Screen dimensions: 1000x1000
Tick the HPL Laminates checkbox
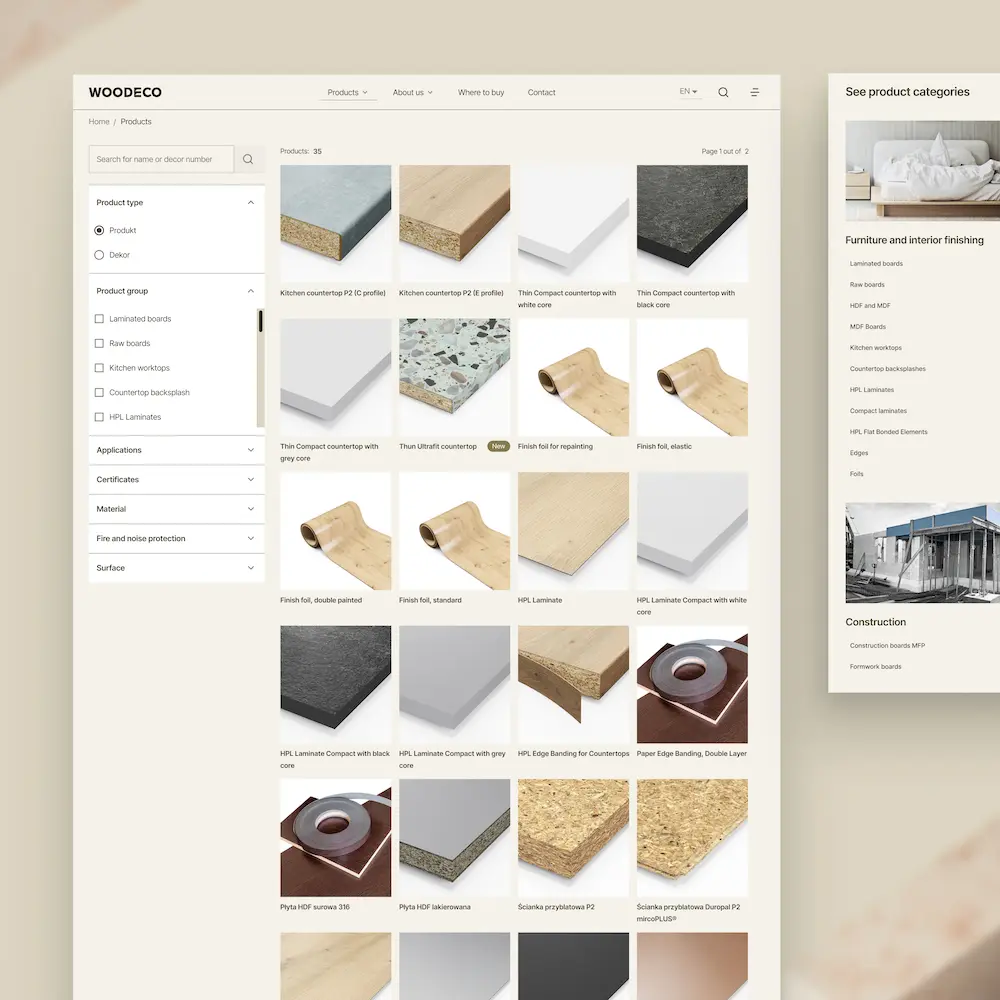pos(99,417)
